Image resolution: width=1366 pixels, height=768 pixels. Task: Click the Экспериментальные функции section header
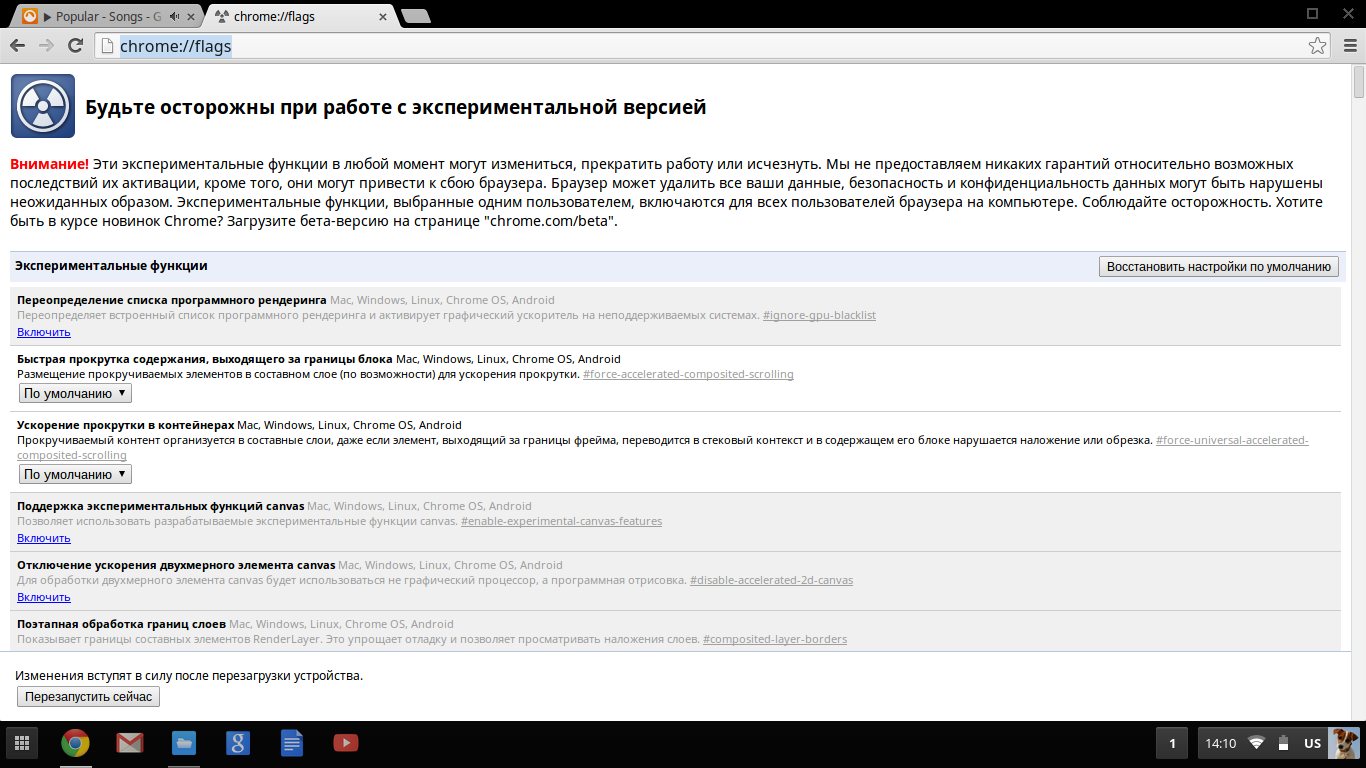click(x=111, y=266)
